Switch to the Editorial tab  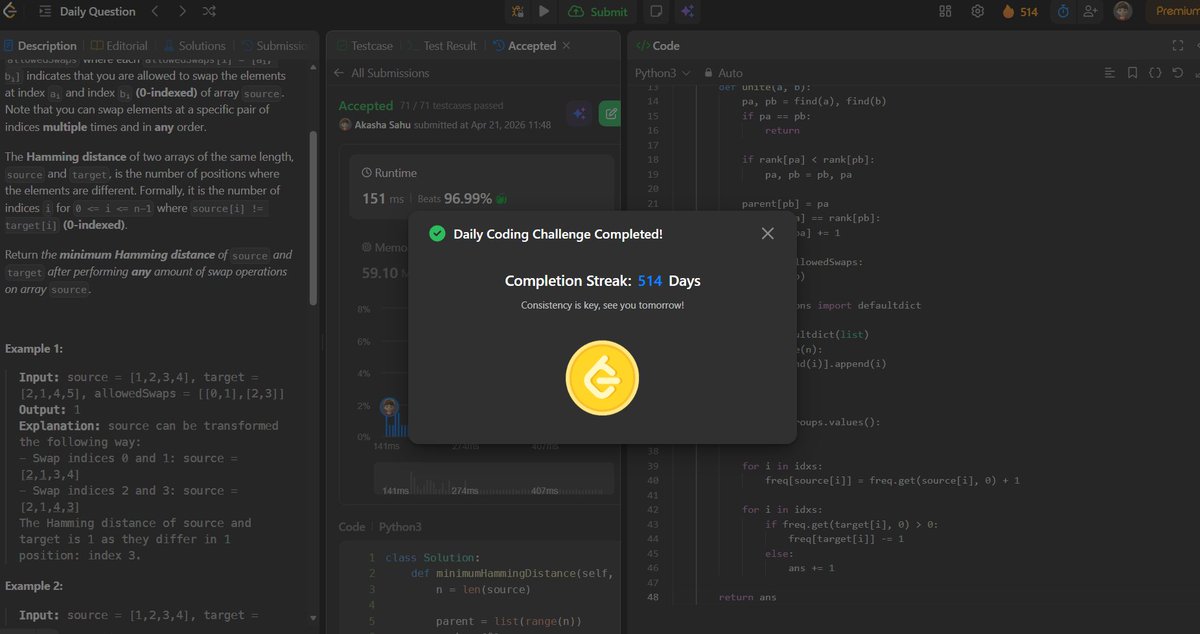pyautogui.click(x=119, y=46)
